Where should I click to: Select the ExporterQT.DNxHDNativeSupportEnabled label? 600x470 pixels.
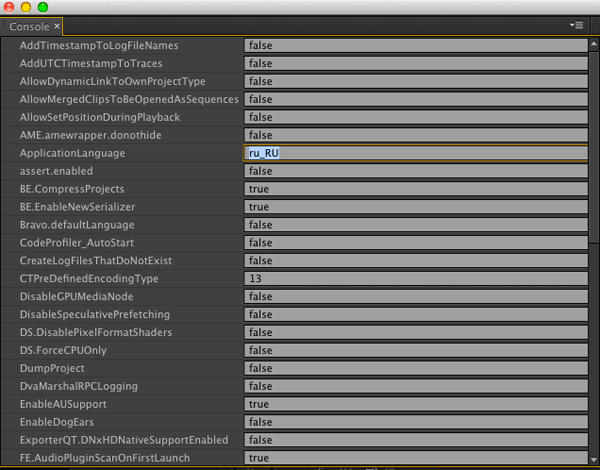(124, 440)
